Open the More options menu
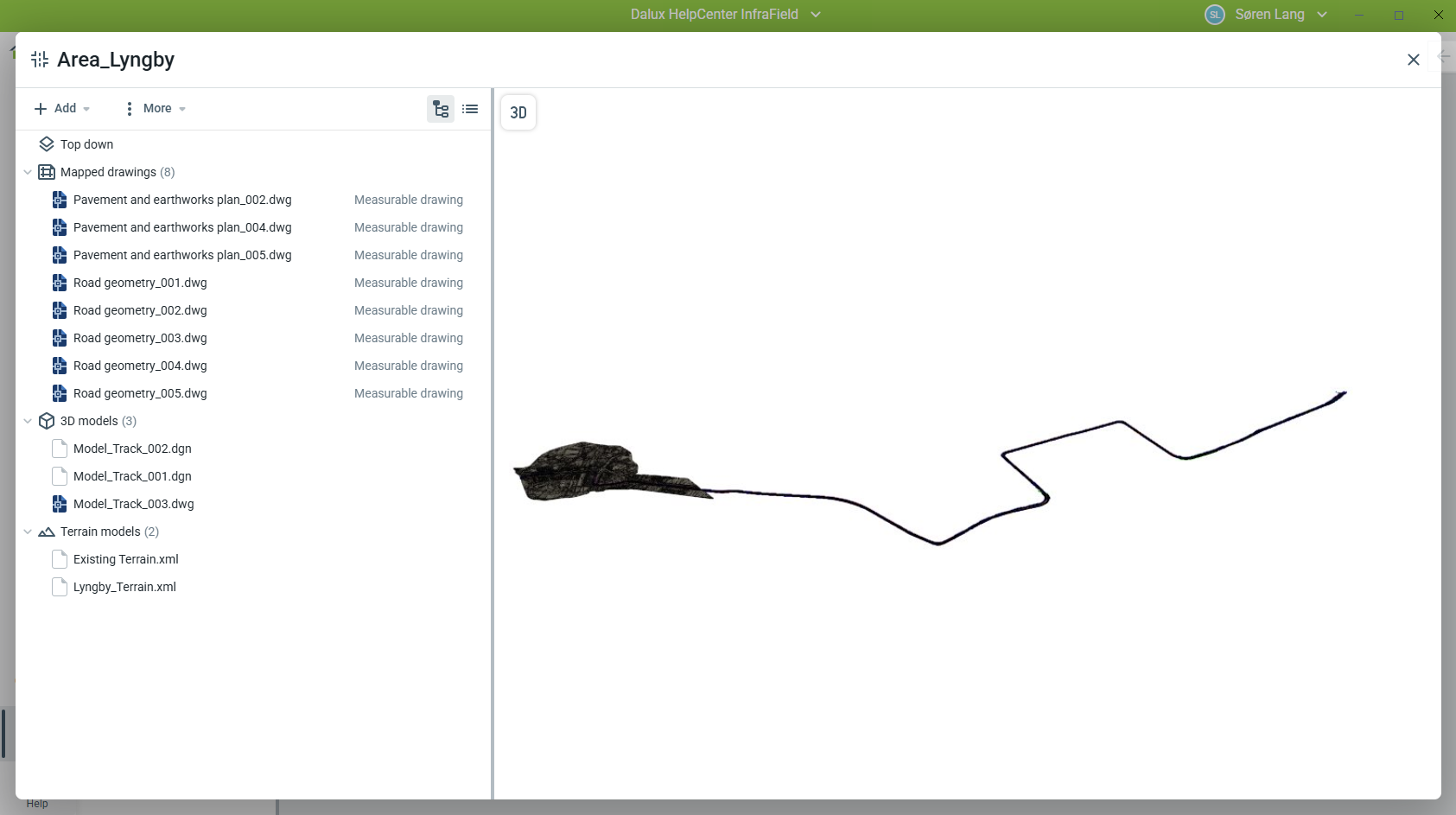 156,108
